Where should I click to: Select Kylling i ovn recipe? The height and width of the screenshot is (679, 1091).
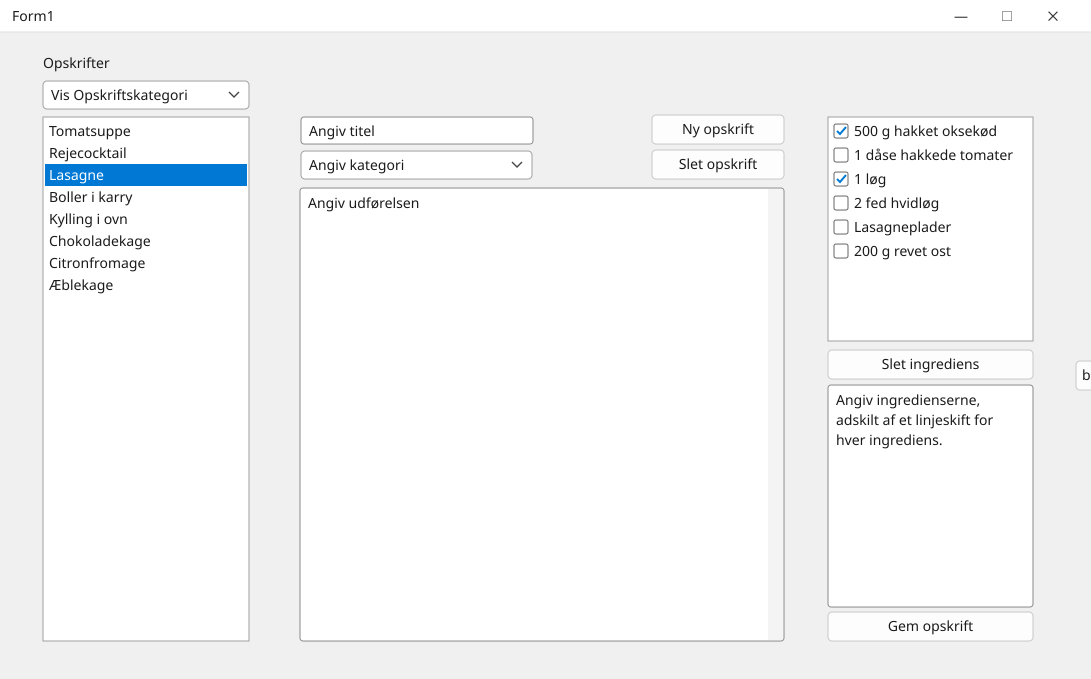click(x=146, y=219)
